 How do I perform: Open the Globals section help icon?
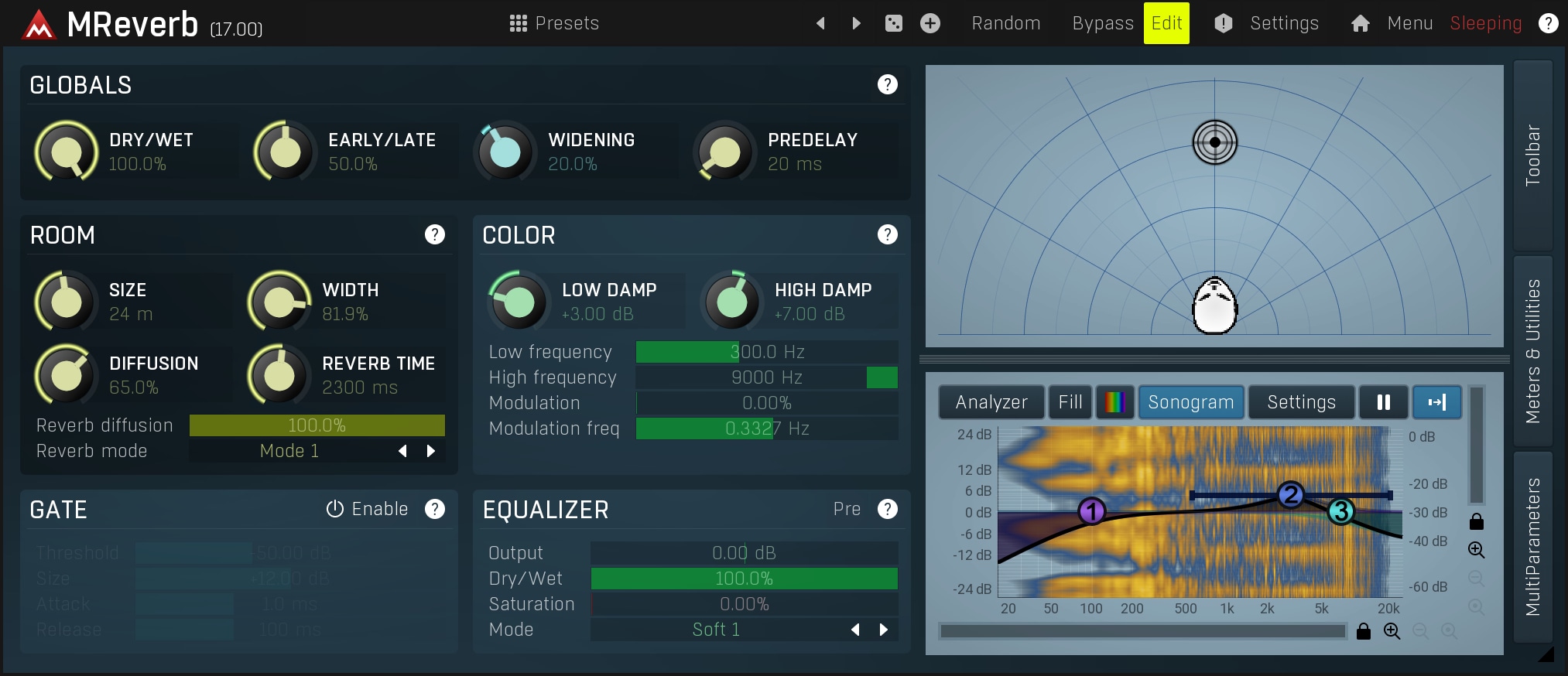coord(887,84)
